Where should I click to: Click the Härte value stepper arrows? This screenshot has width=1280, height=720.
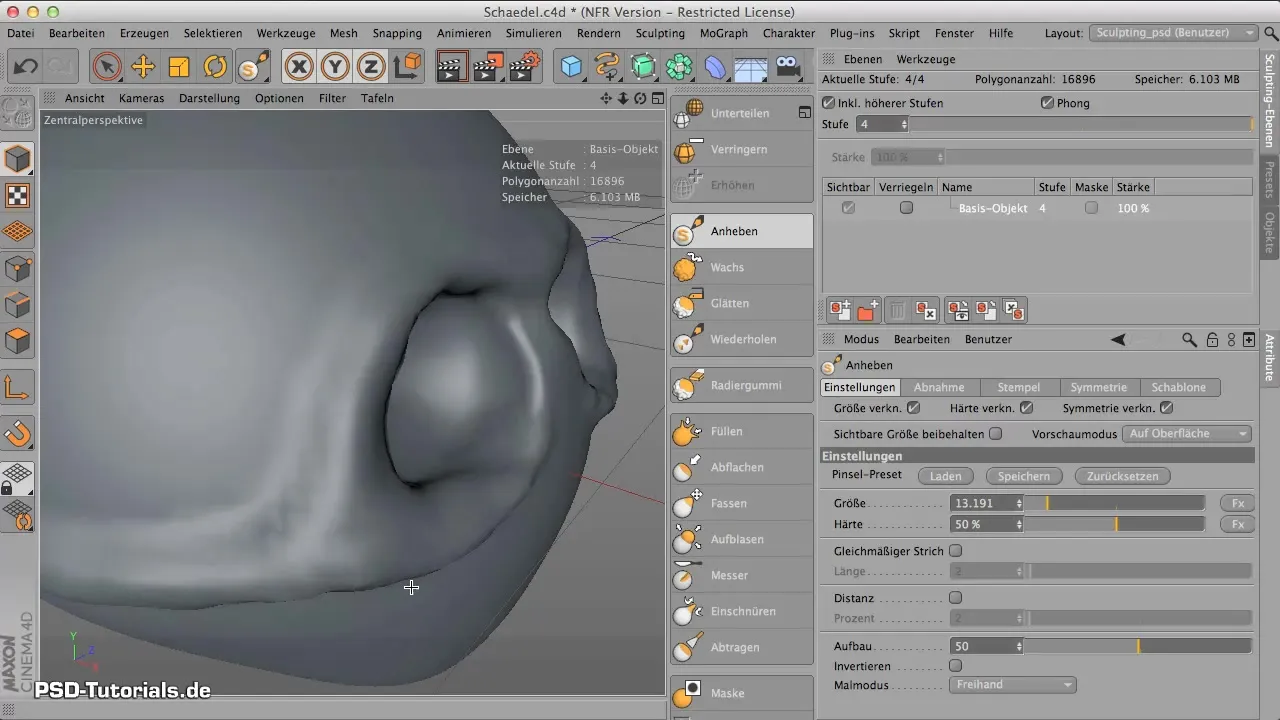1019,524
